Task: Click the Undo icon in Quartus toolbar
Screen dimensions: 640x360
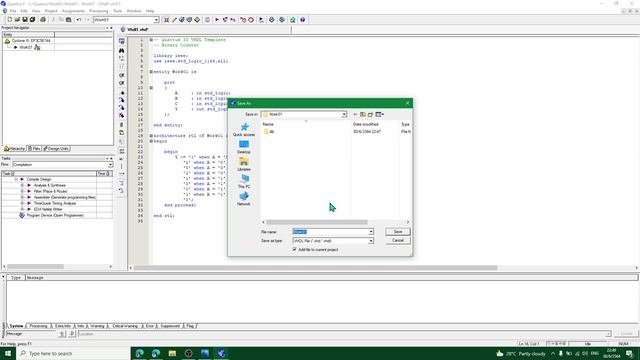Action: (78, 20)
